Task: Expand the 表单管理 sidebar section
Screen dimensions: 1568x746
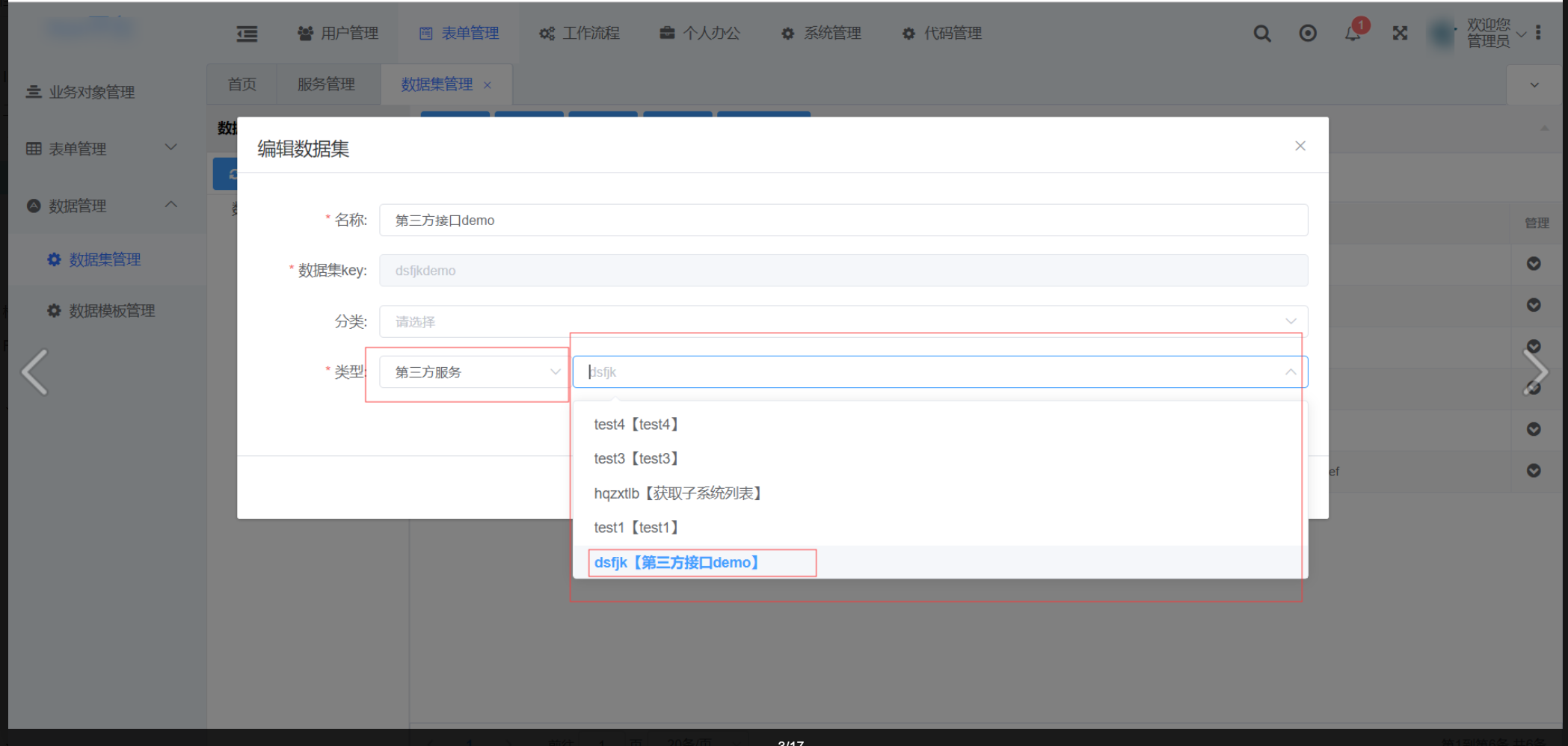Action: point(171,148)
